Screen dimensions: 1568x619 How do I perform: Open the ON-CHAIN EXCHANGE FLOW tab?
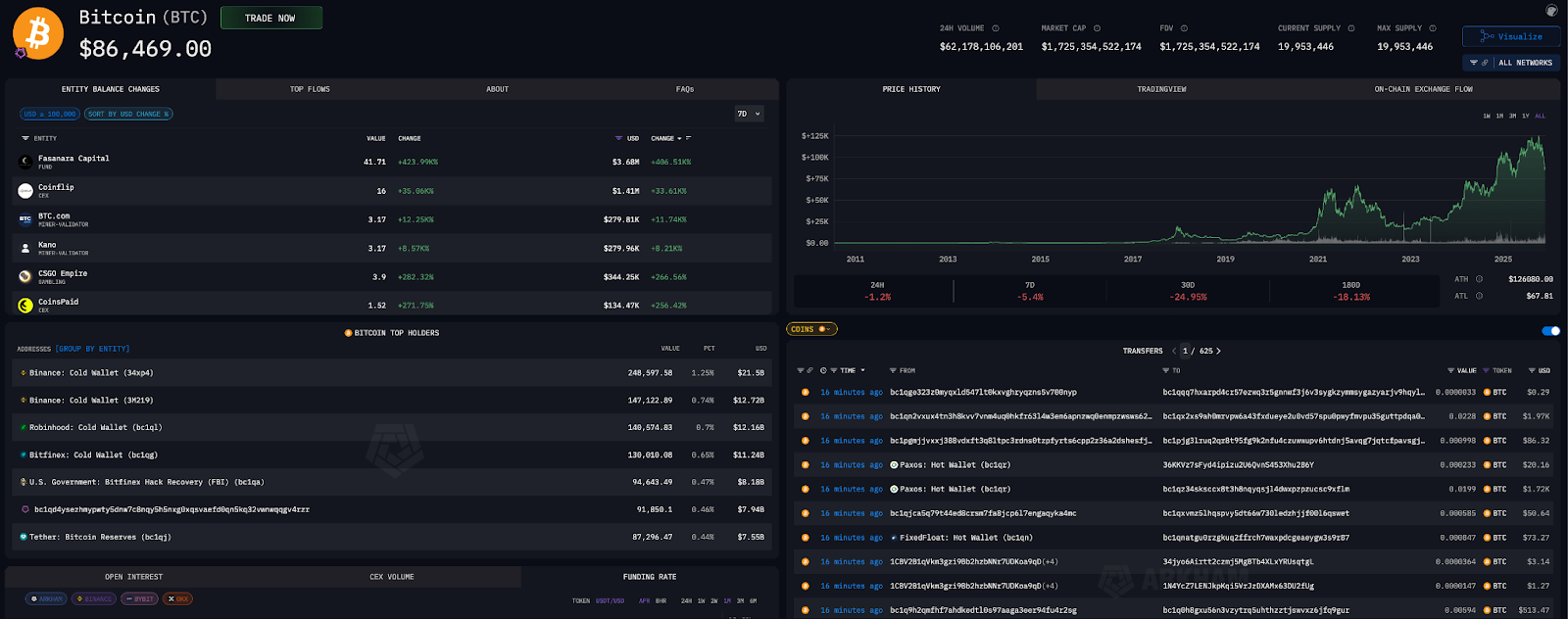point(1423,89)
